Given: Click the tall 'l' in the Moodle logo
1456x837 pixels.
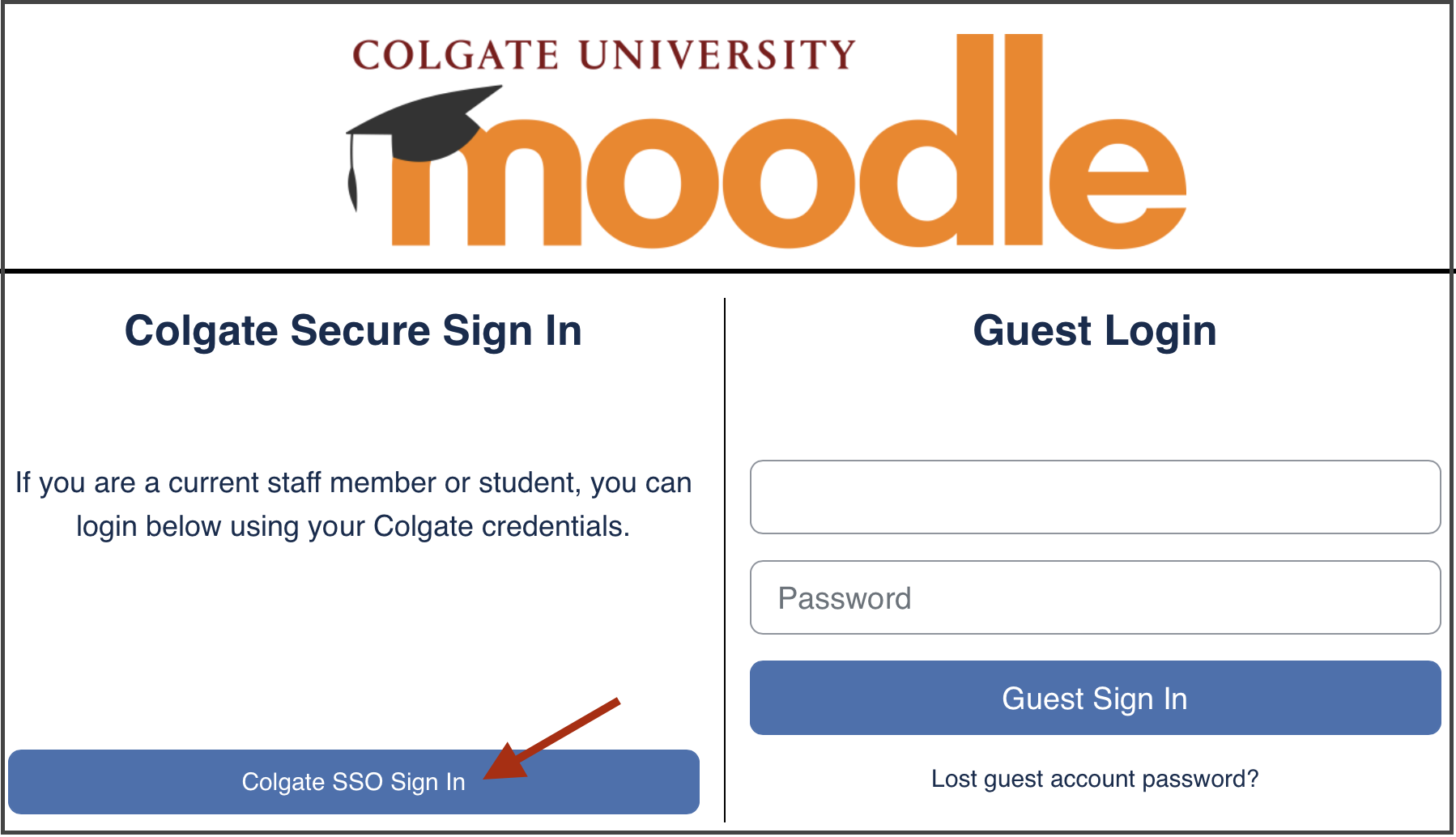Looking at the screenshot, I should tap(1023, 139).
